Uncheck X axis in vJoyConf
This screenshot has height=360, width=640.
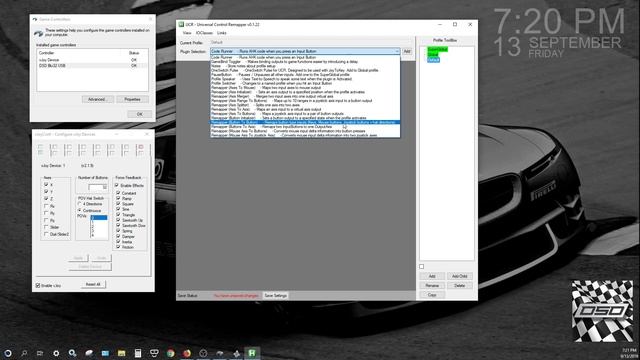point(46,184)
